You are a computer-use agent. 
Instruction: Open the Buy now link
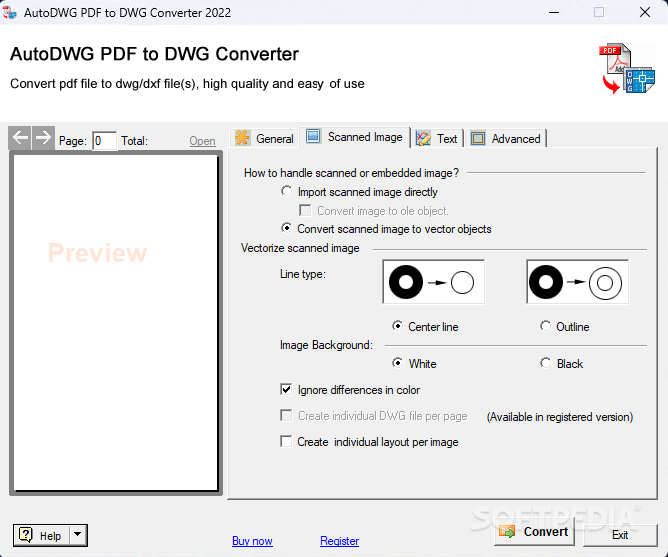click(x=252, y=540)
